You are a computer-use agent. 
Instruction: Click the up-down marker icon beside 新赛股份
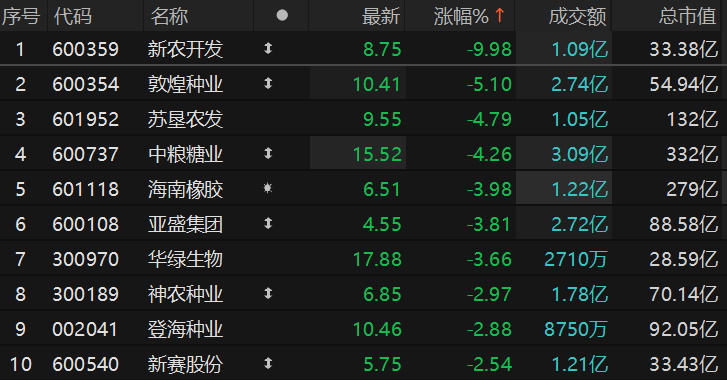pos(268,363)
